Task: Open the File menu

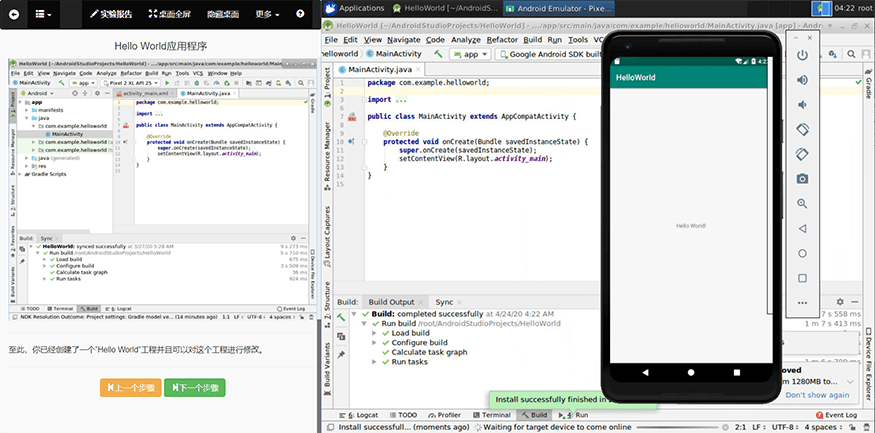Action: [331, 40]
